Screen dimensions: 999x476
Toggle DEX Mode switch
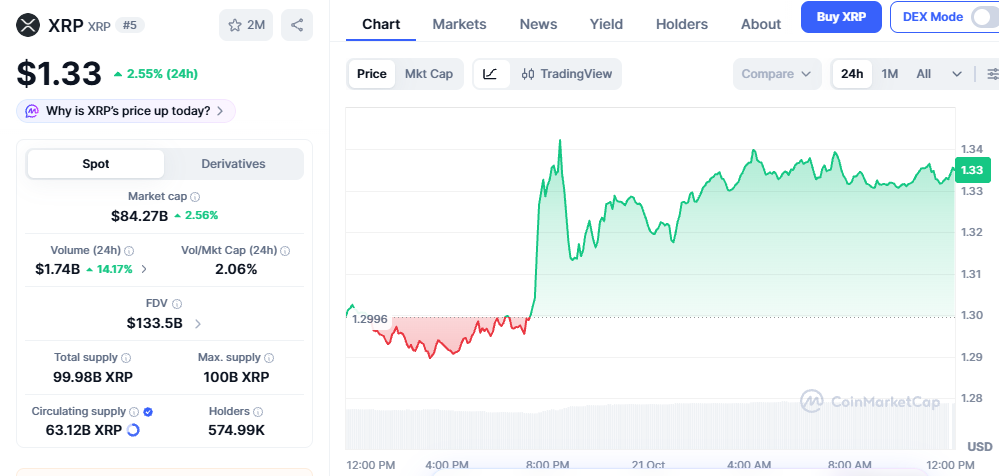(984, 17)
